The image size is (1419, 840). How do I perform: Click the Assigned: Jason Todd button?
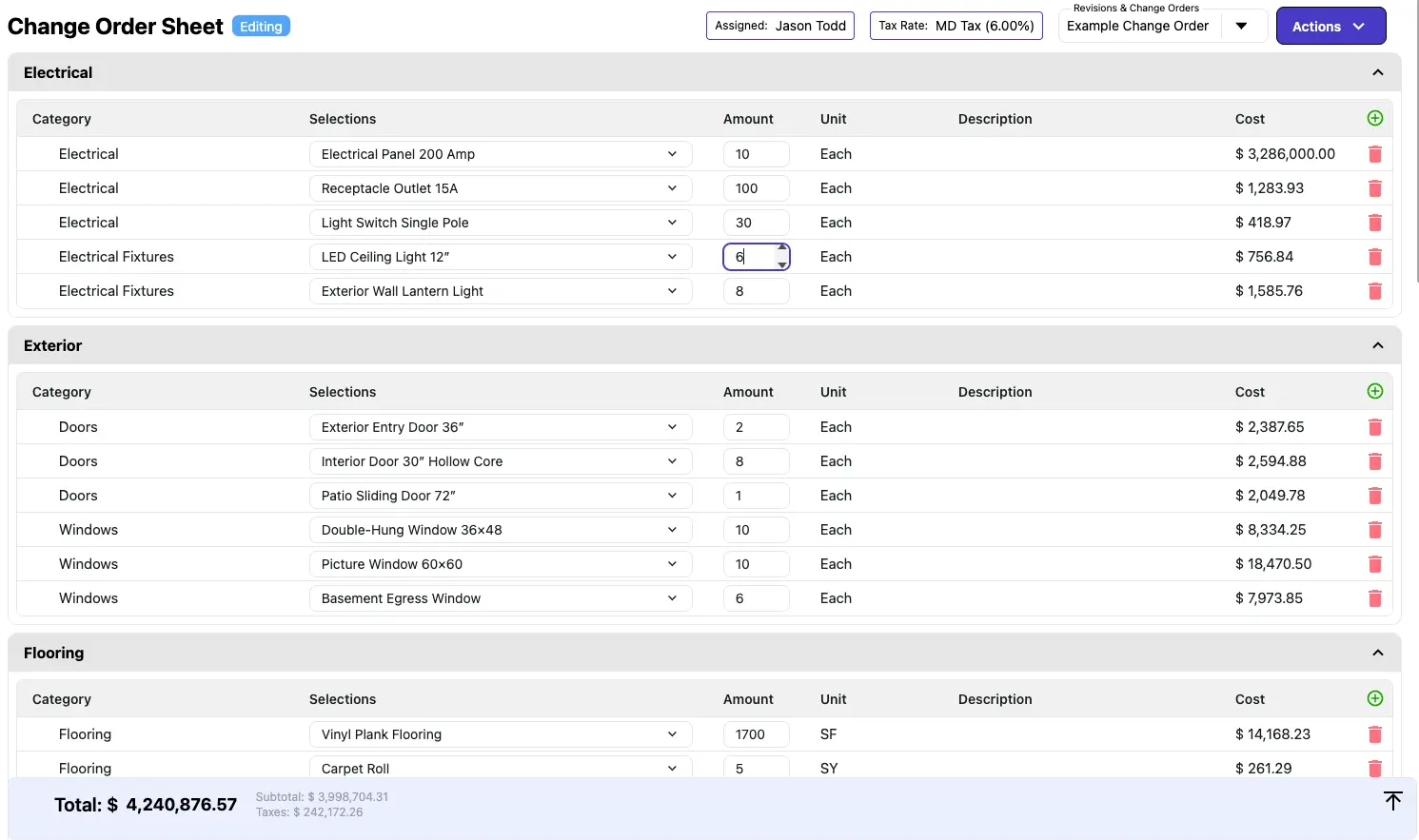point(779,26)
